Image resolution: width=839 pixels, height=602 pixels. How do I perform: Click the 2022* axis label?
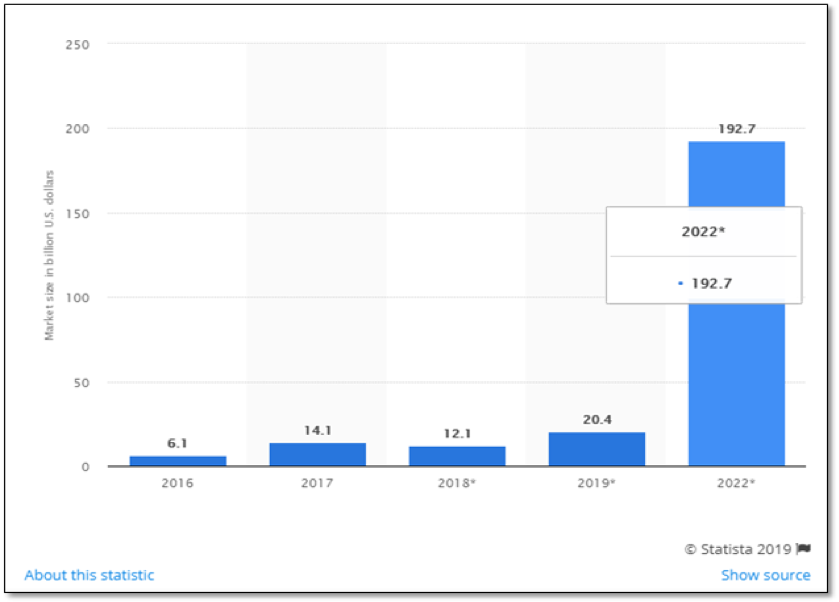[x=735, y=482]
